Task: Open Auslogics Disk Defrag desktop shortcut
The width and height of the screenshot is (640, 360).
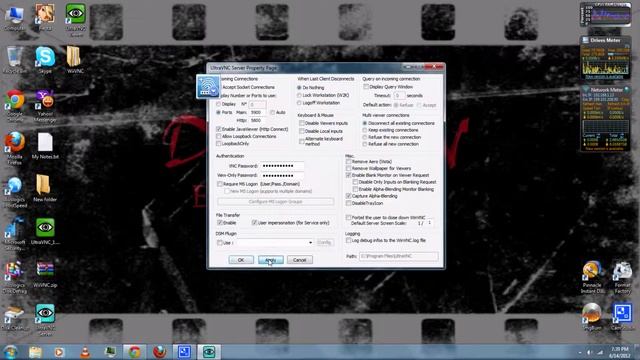Action: [15, 277]
